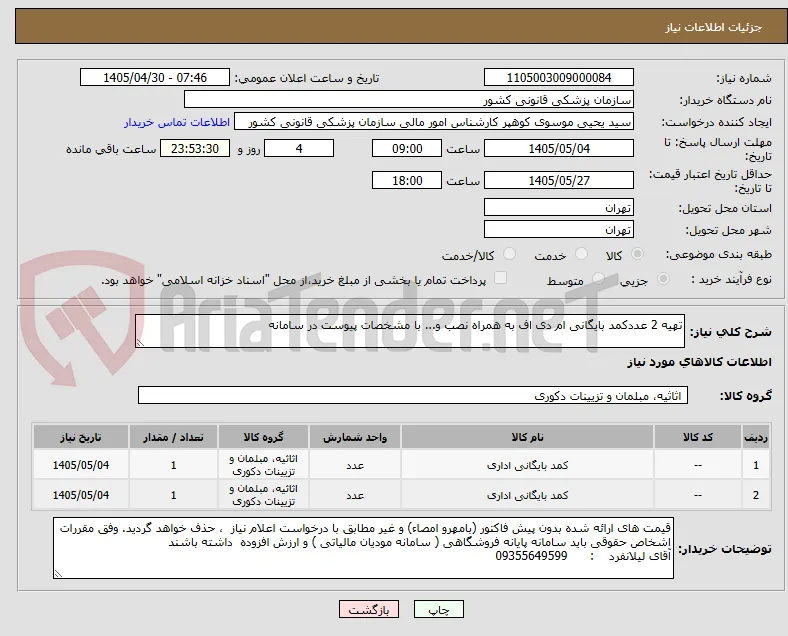Screen dimensions: 788x636
Task: Click کمد بایگانی اداری in row 2
Action: (527, 495)
